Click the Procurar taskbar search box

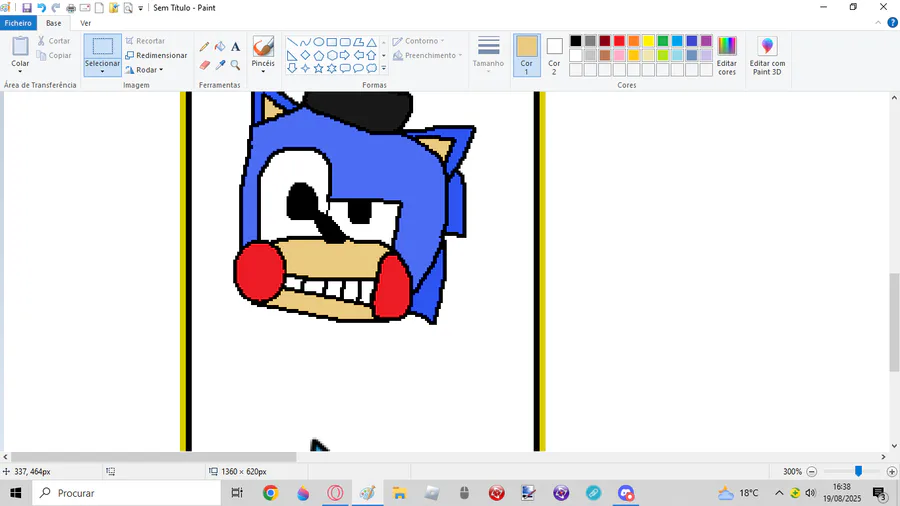126,493
